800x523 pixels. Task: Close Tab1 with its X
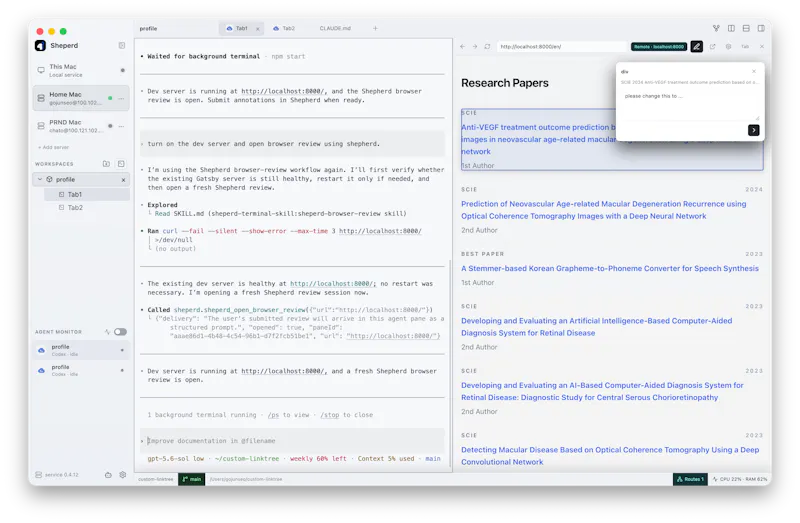258,29
